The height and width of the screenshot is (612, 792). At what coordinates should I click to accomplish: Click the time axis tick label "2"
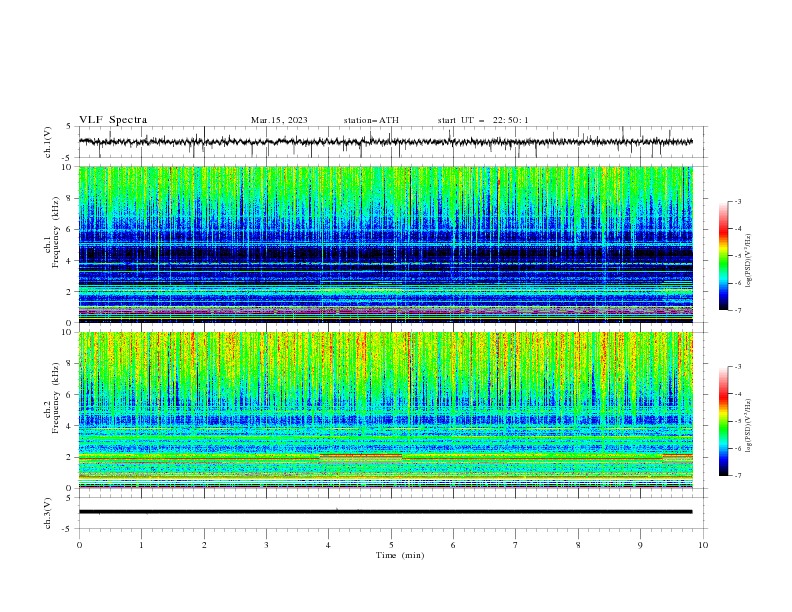coord(204,545)
